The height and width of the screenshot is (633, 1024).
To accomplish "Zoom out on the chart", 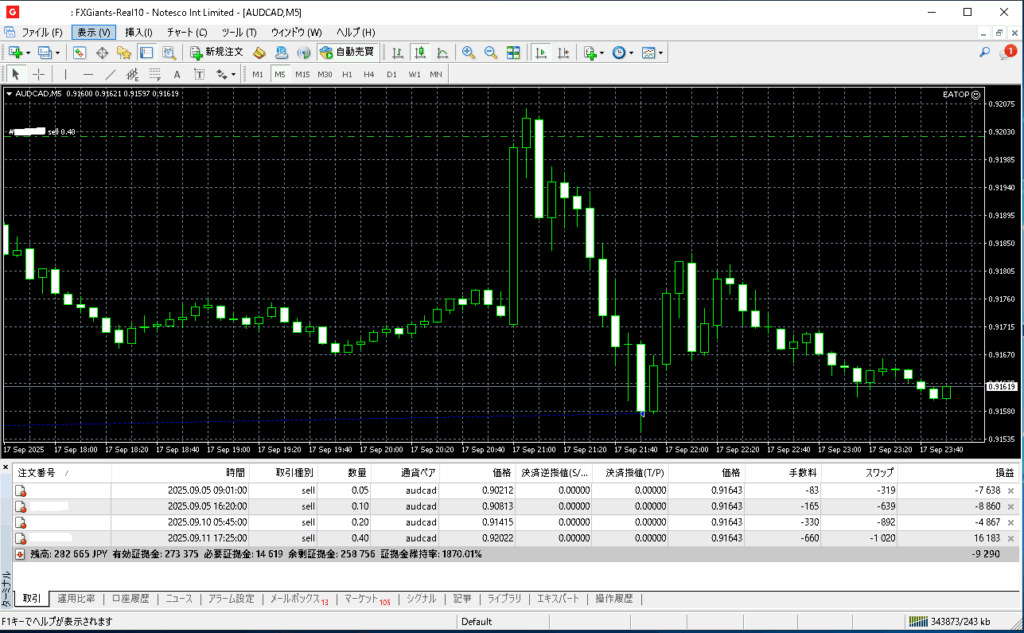I will [490, 52].
